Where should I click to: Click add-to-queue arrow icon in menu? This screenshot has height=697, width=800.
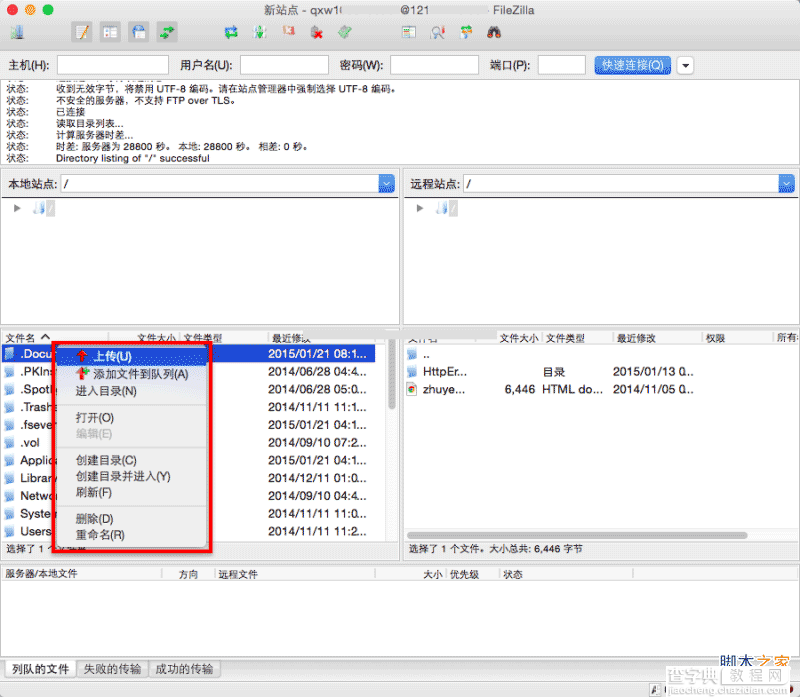pyautogui.click(x=82, y=374)
